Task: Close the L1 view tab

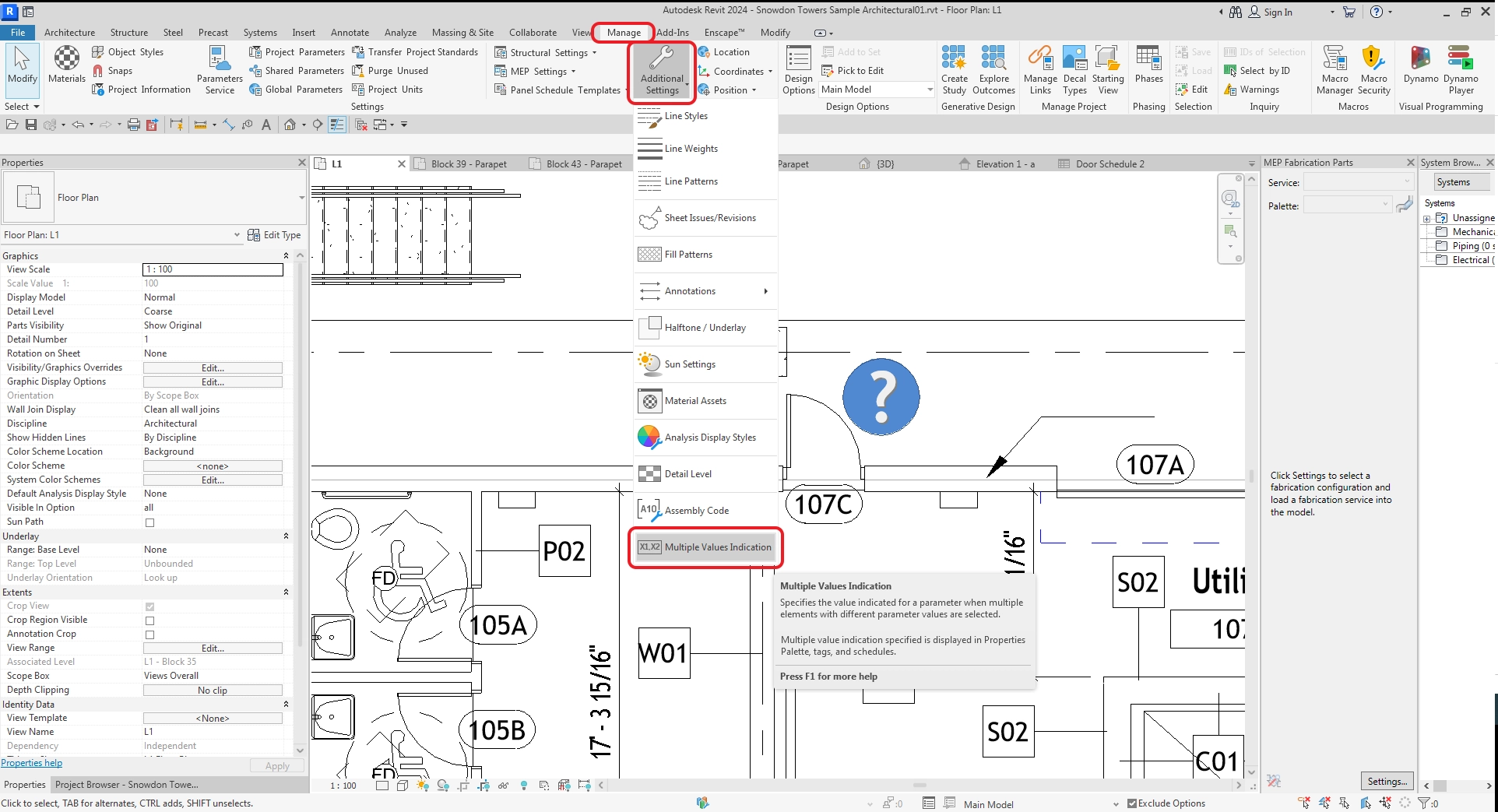Action: [x=402, y=164]
